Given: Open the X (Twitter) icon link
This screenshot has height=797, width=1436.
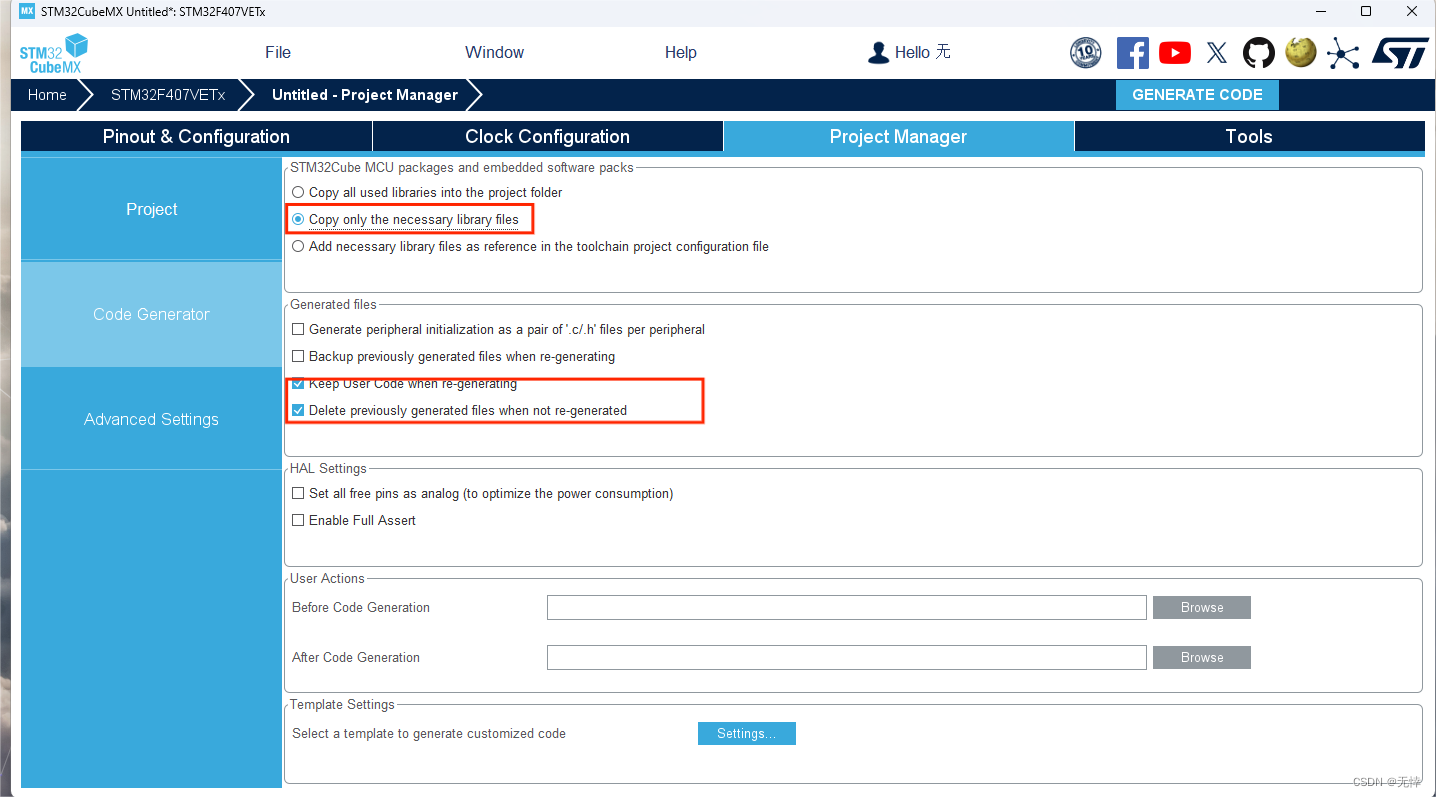Looking at the screenshot, I should pyautogui.click(x=1217, y=53).
